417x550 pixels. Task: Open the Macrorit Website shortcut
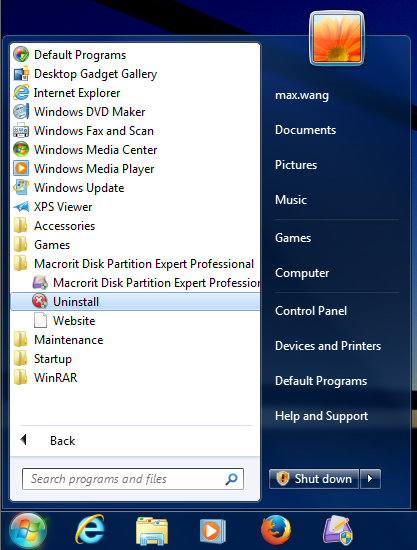135,321
